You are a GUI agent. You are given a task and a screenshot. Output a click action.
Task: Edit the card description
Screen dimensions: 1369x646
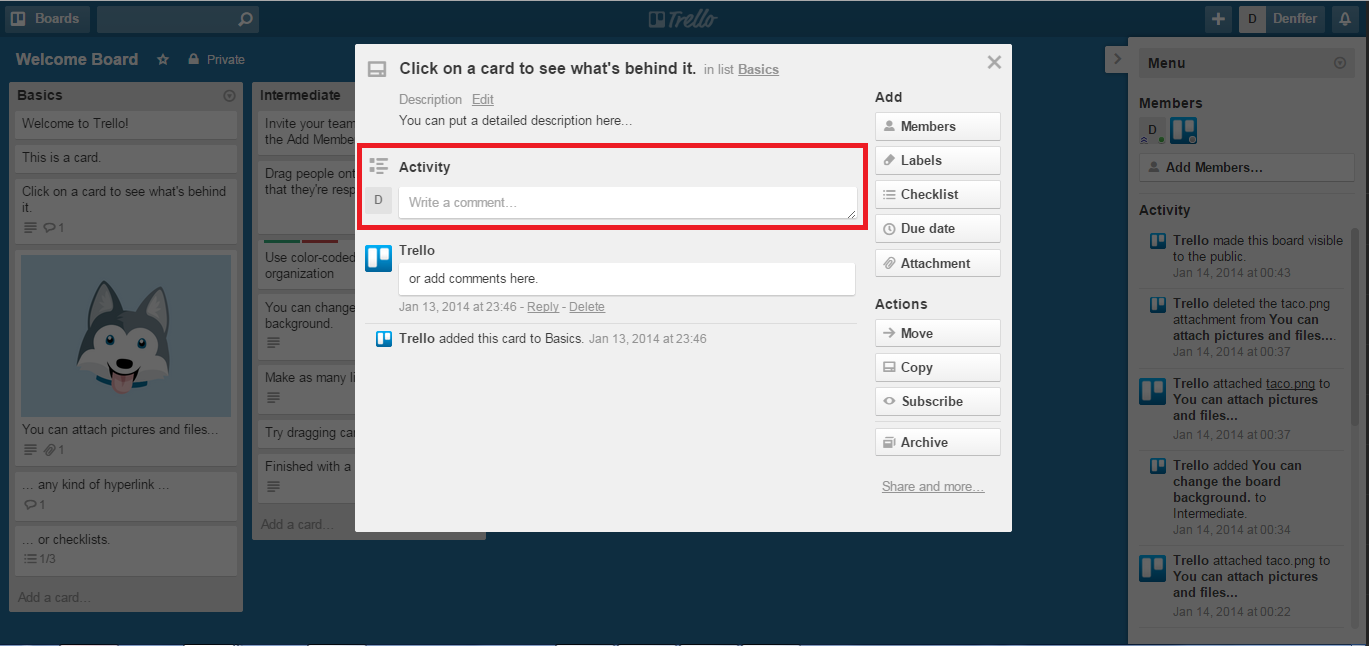483,99
